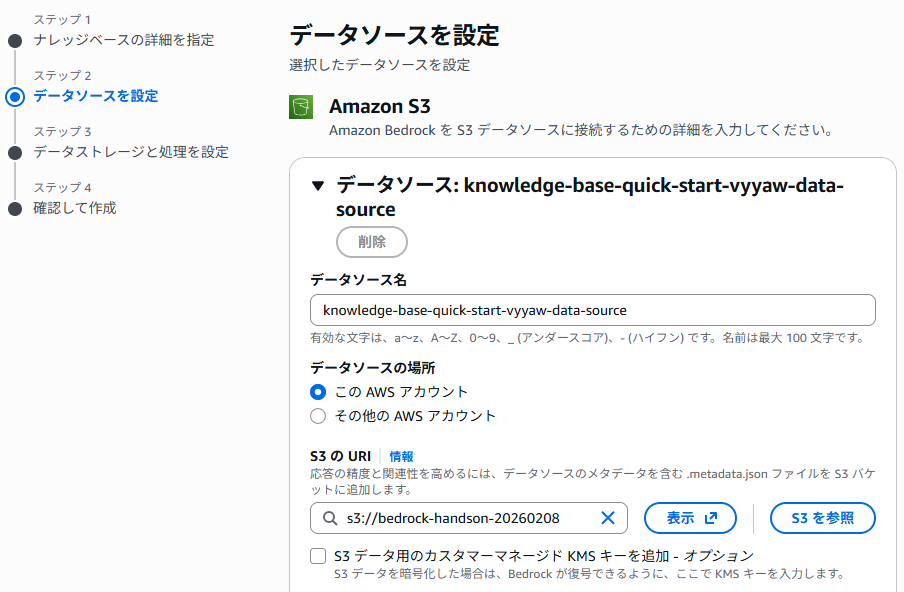The image size is (904, 592).
Task: Click the 'S3 を参照' button
Action: [822, 518]
